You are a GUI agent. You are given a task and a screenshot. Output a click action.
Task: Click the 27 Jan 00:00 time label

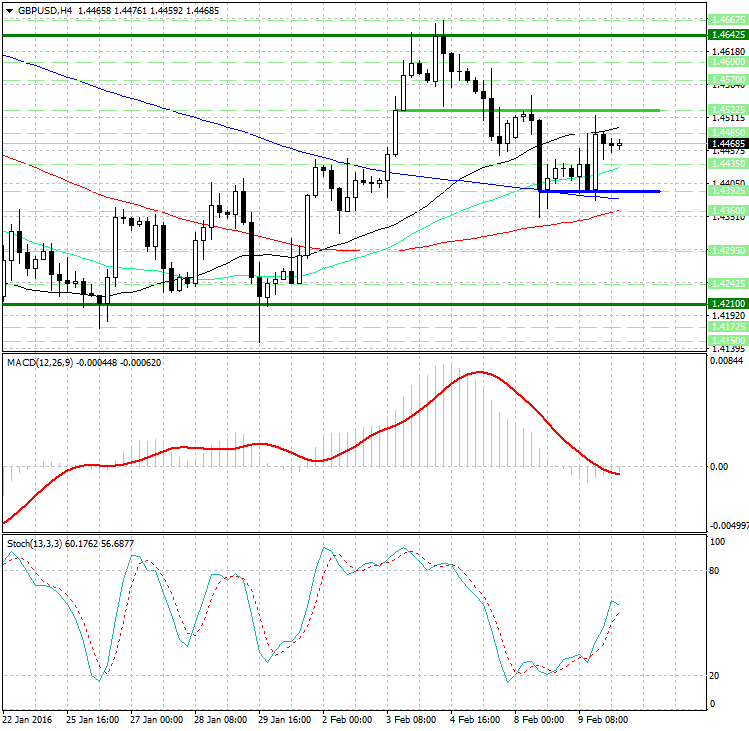click(156, 720)
